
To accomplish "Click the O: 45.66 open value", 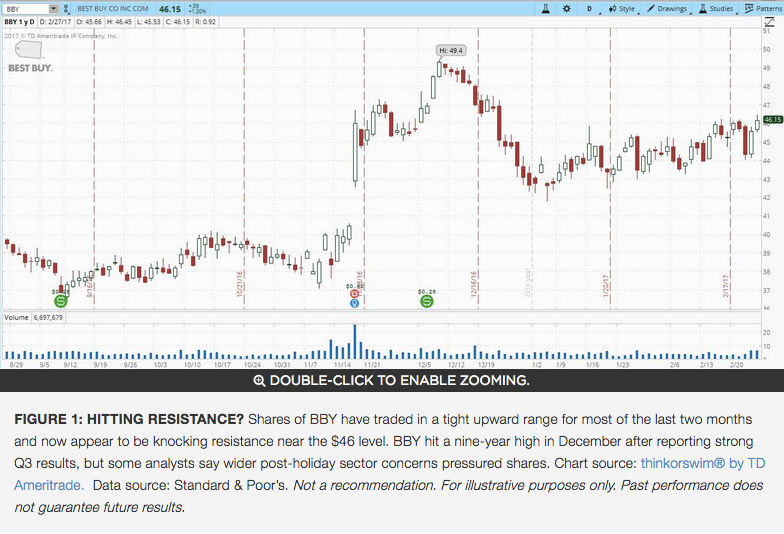I will pyautogui.click(x=89, y=22).
